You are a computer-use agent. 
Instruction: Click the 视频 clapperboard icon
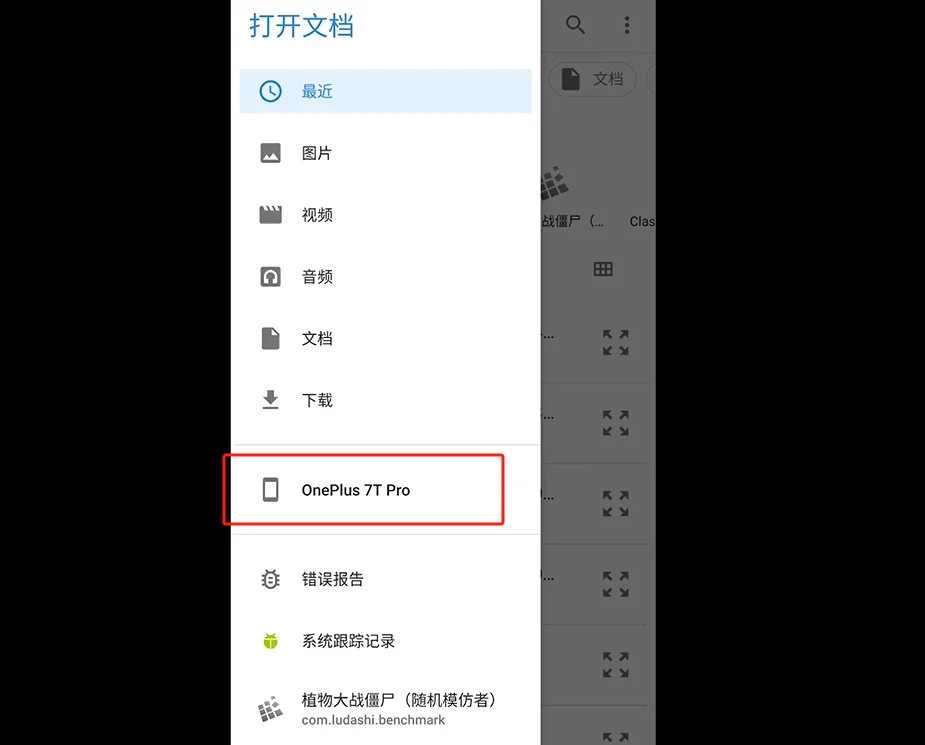coord(270,215)
